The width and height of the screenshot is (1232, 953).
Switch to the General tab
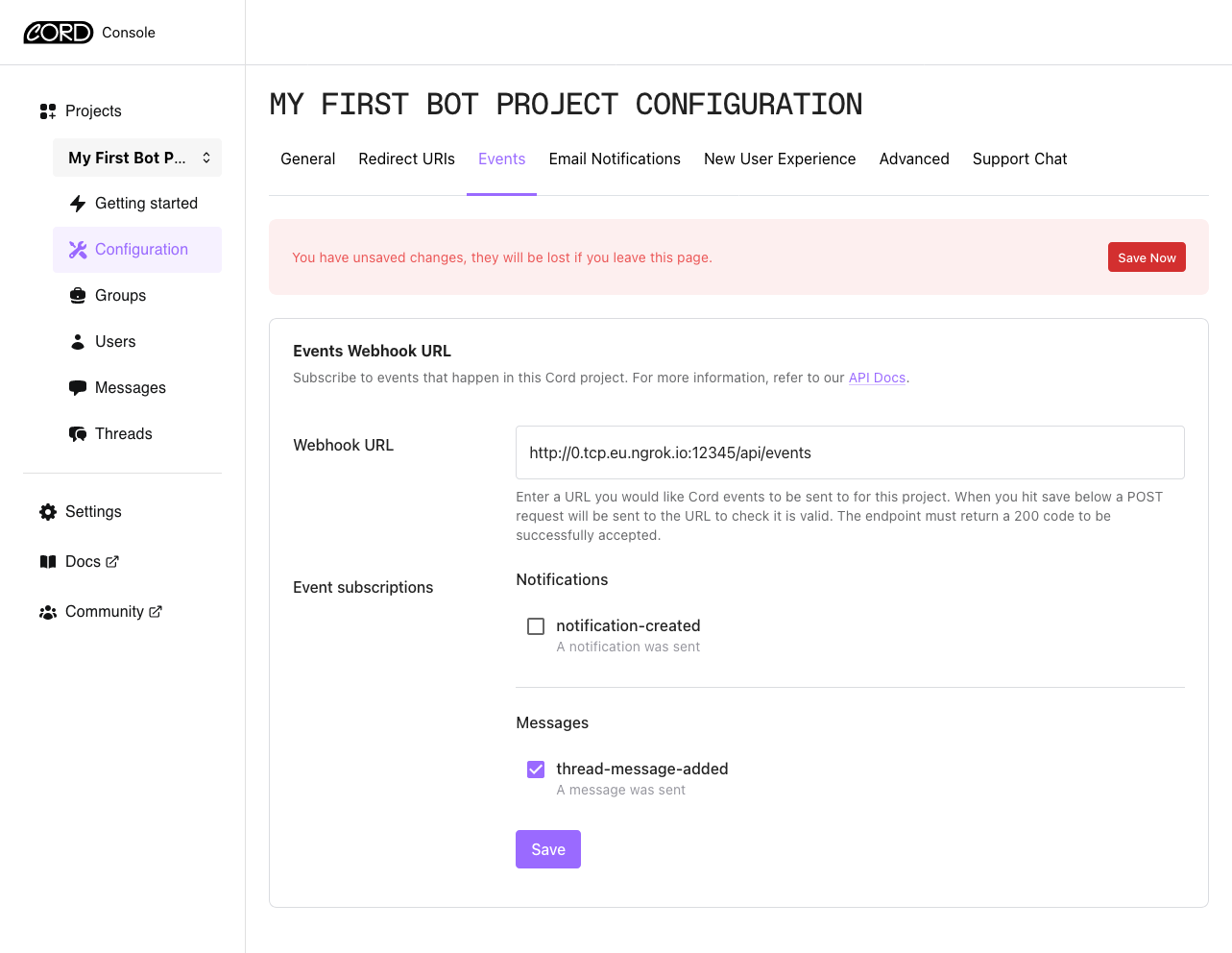tap(307, 159)
